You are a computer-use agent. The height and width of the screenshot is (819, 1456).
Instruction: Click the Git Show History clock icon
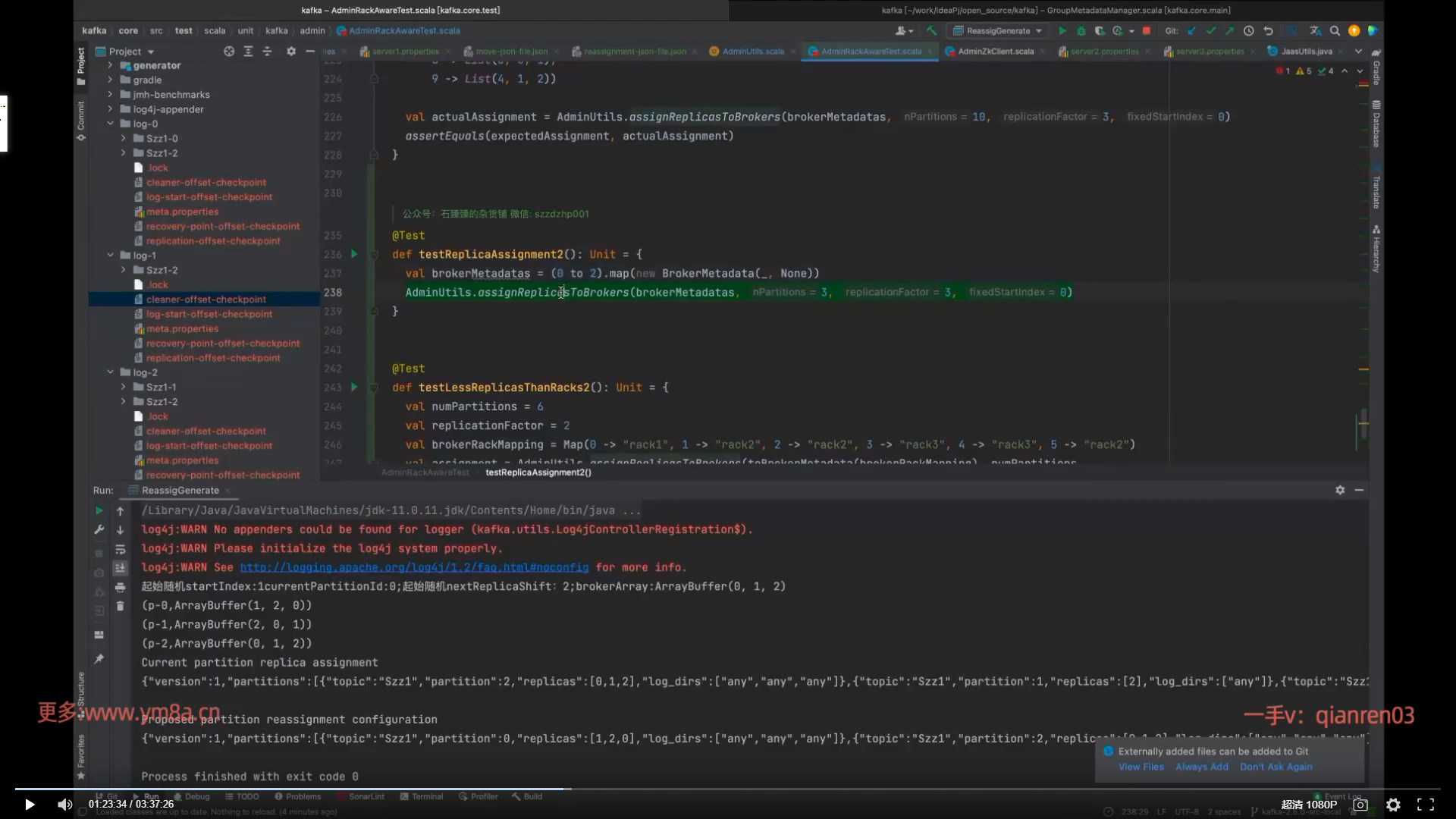(x=1248, y=31)
